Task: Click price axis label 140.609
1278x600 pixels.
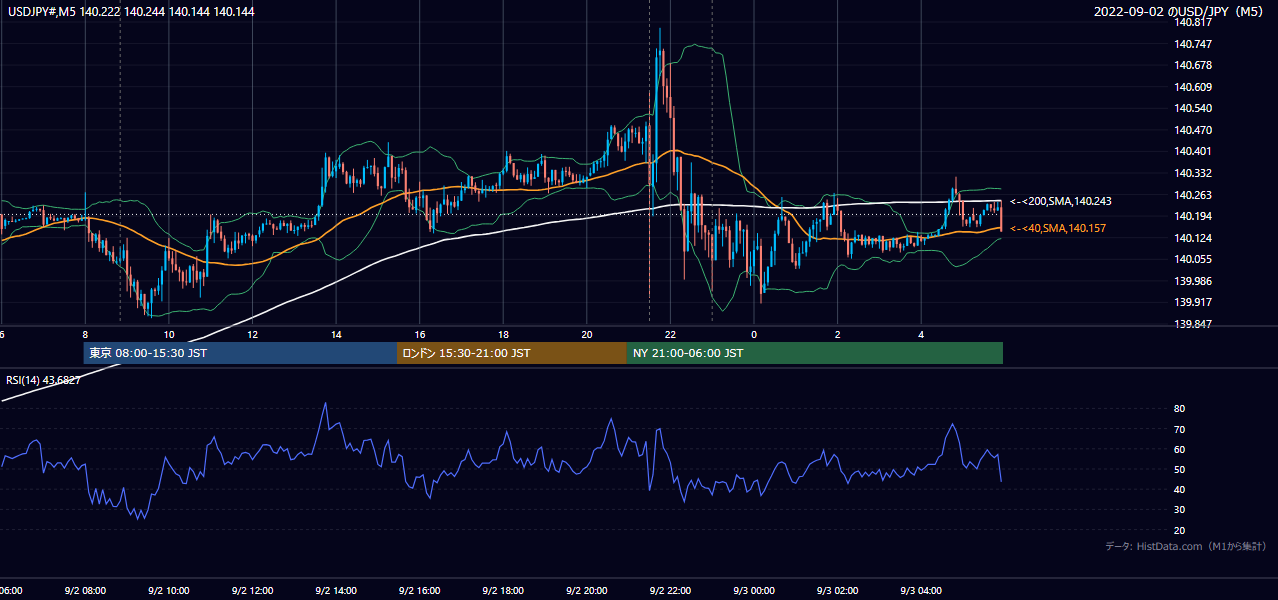Action: tap(1194, 87)
